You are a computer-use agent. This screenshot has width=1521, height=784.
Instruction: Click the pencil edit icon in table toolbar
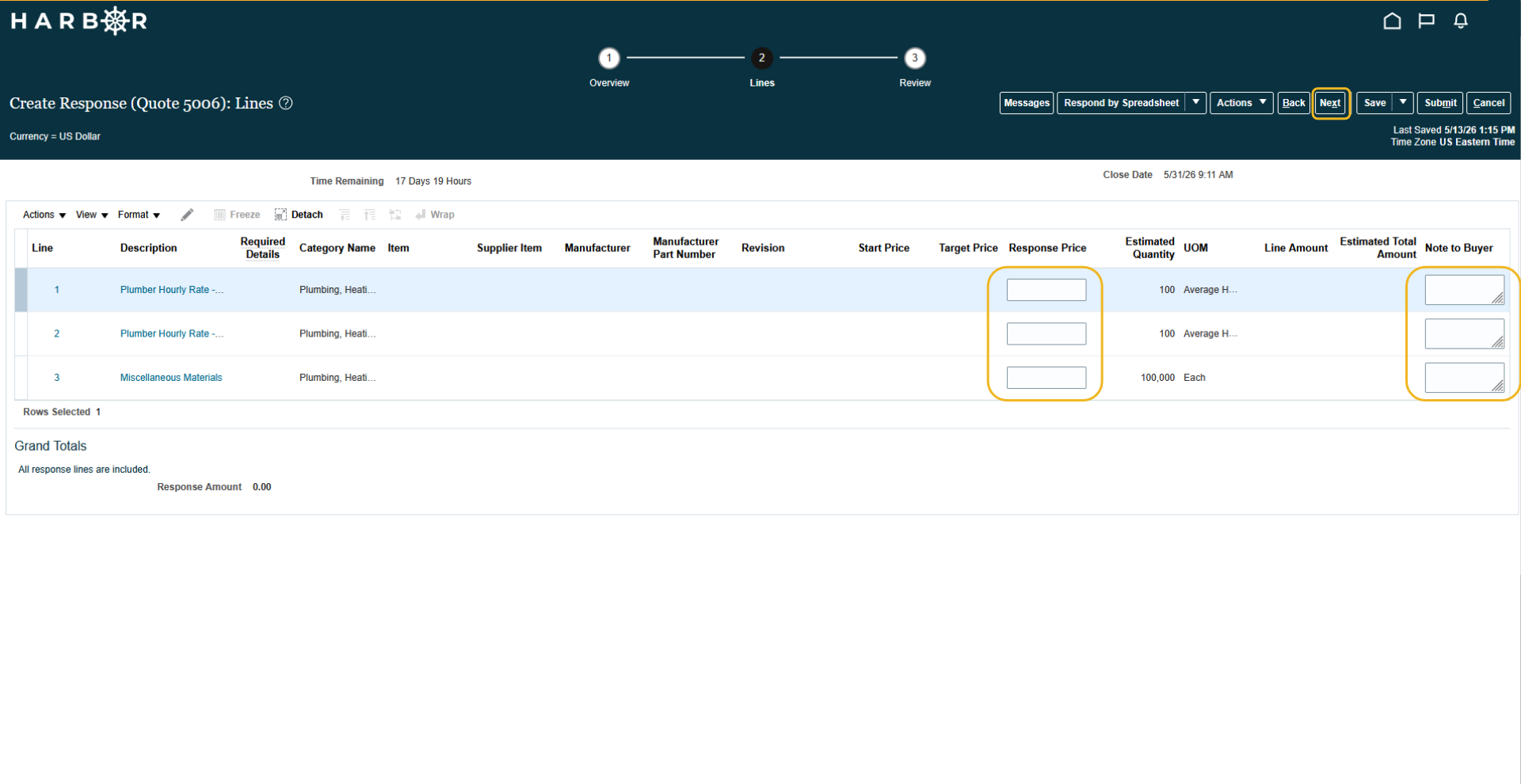187,215
